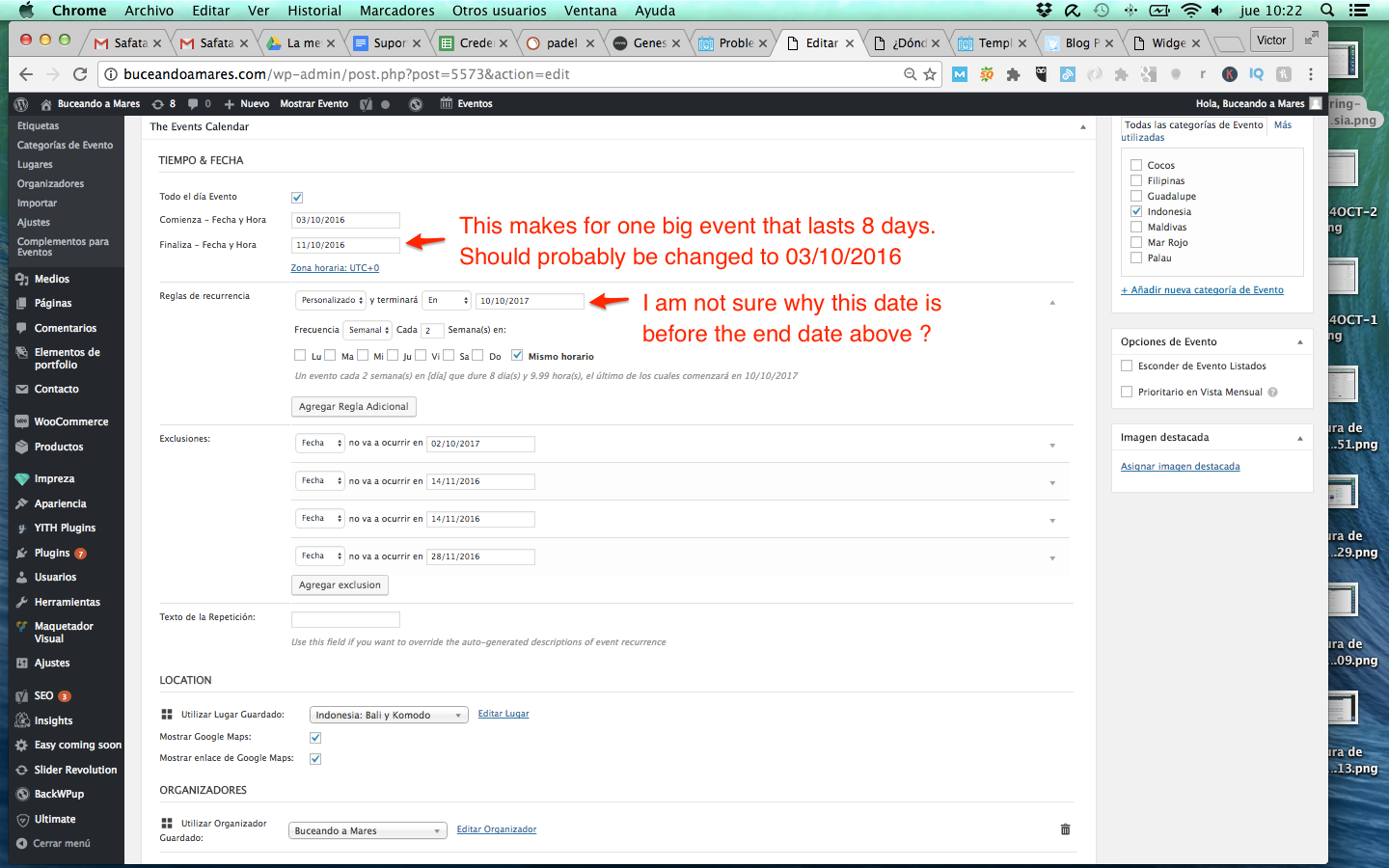Check the Maldivas category
The width and height of the screenshot is (1389, 868).
1136,227
